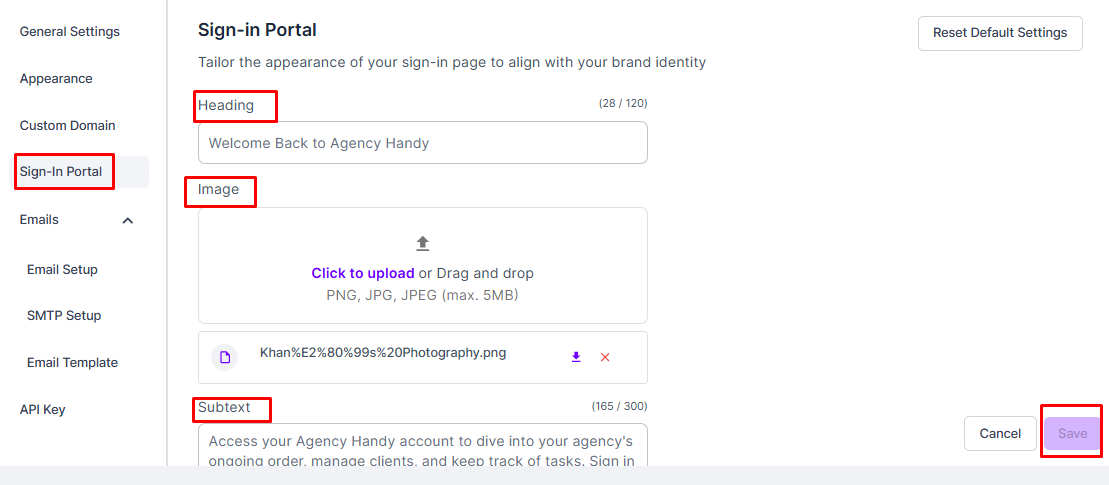Download the Khan Photography image file
1109x485 pixels.
coord(576,357)
